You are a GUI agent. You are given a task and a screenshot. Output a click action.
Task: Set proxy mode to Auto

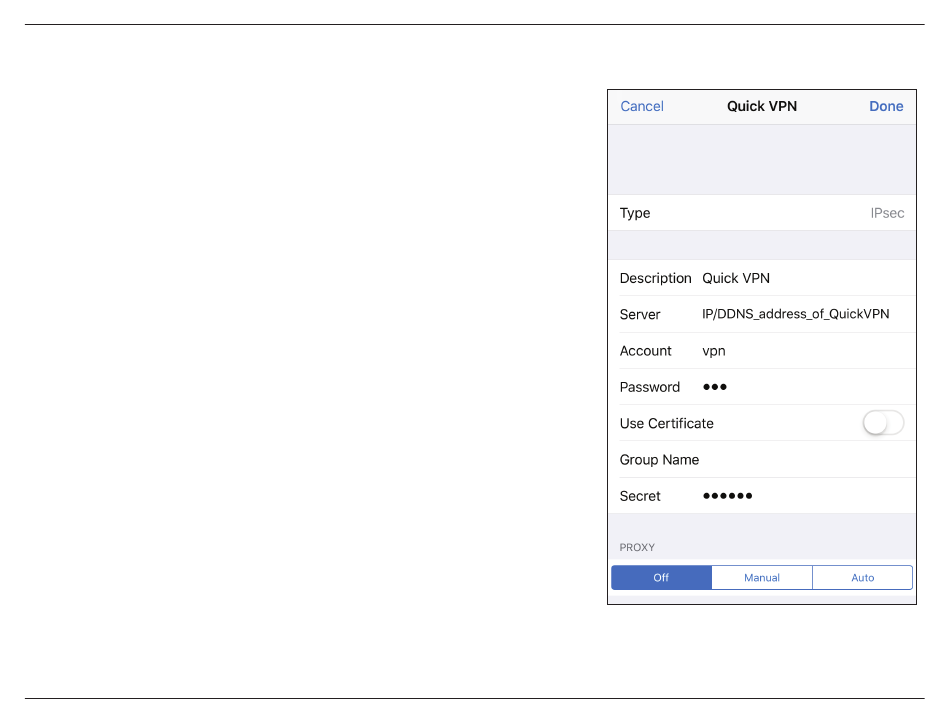862,578
